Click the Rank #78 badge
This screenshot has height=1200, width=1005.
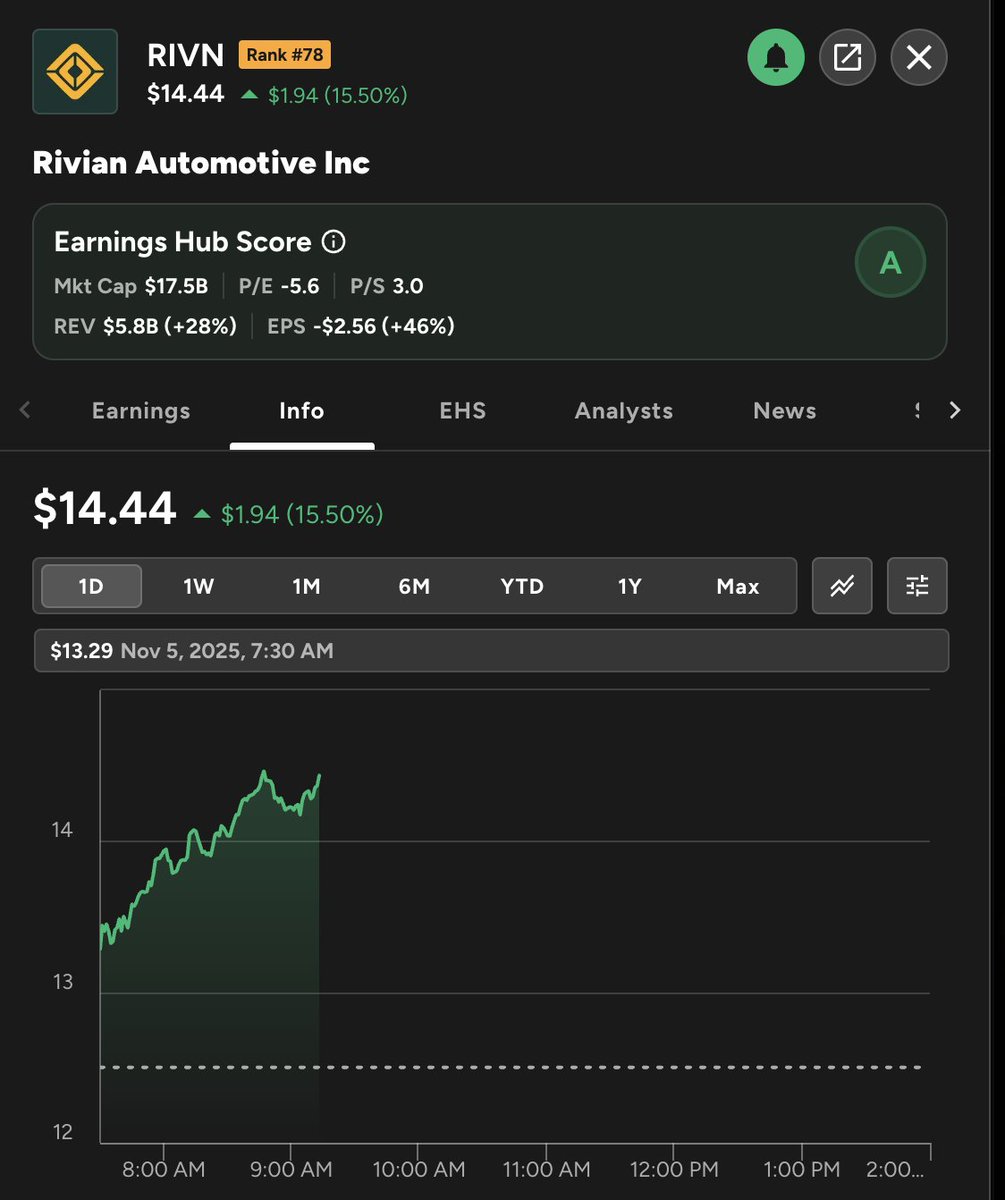[284, 54]
